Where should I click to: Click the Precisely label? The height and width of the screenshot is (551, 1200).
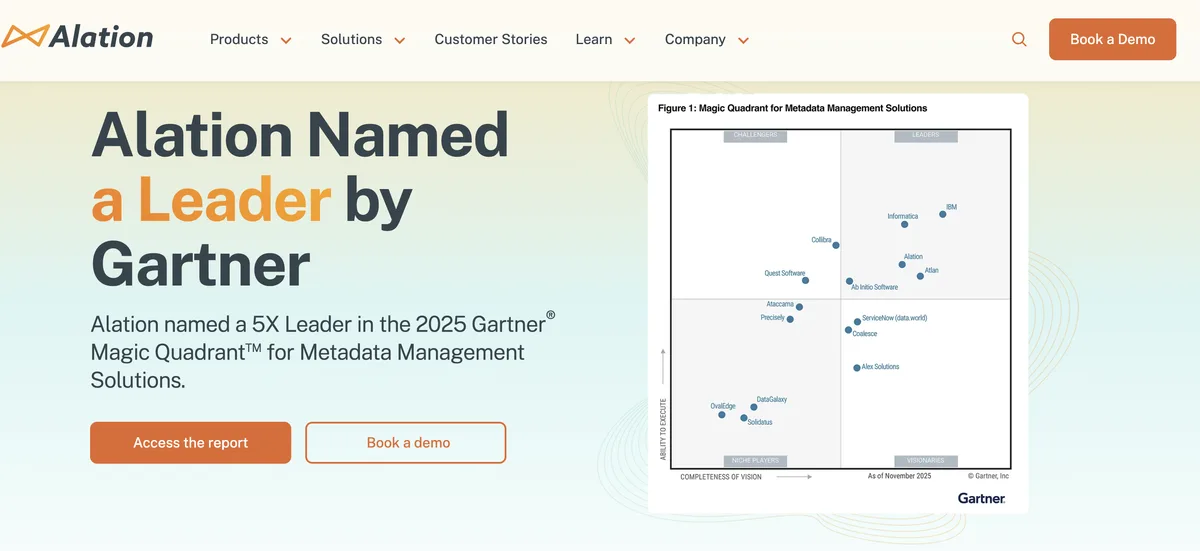(773, 317)
